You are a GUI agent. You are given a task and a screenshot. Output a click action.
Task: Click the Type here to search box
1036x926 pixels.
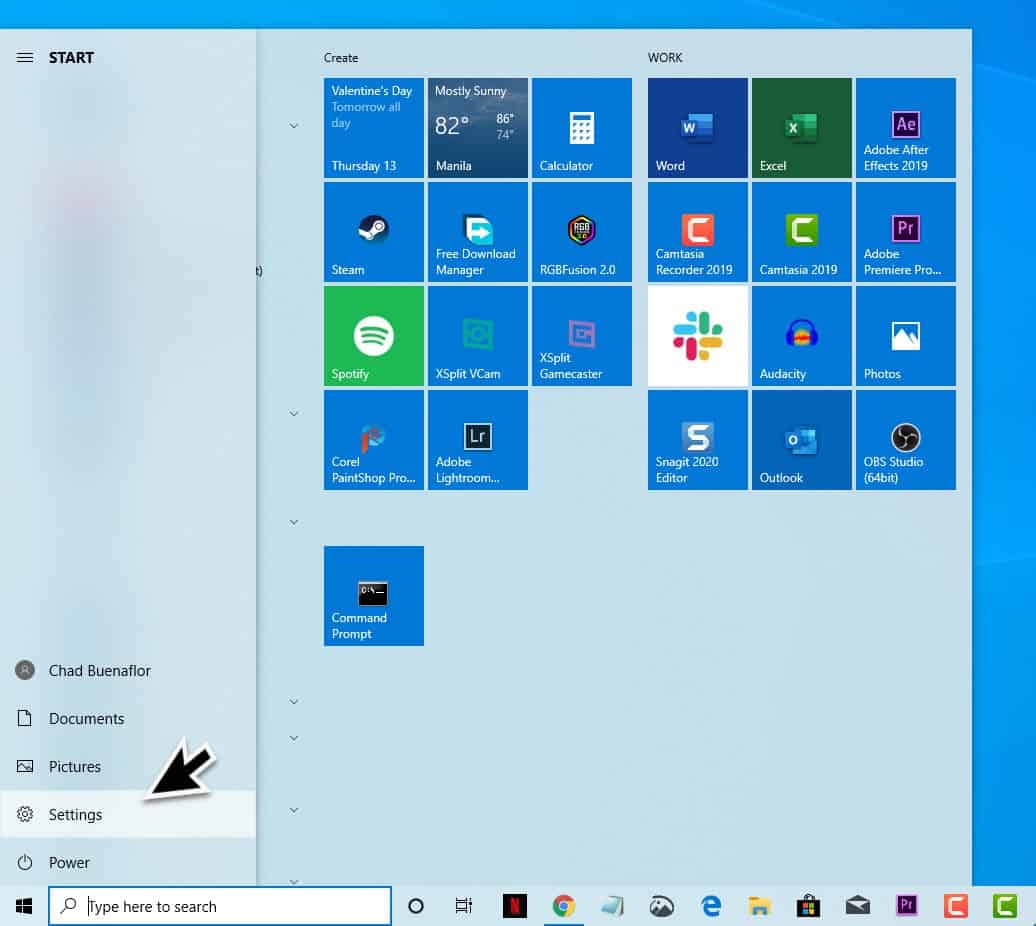pos(220,906)
